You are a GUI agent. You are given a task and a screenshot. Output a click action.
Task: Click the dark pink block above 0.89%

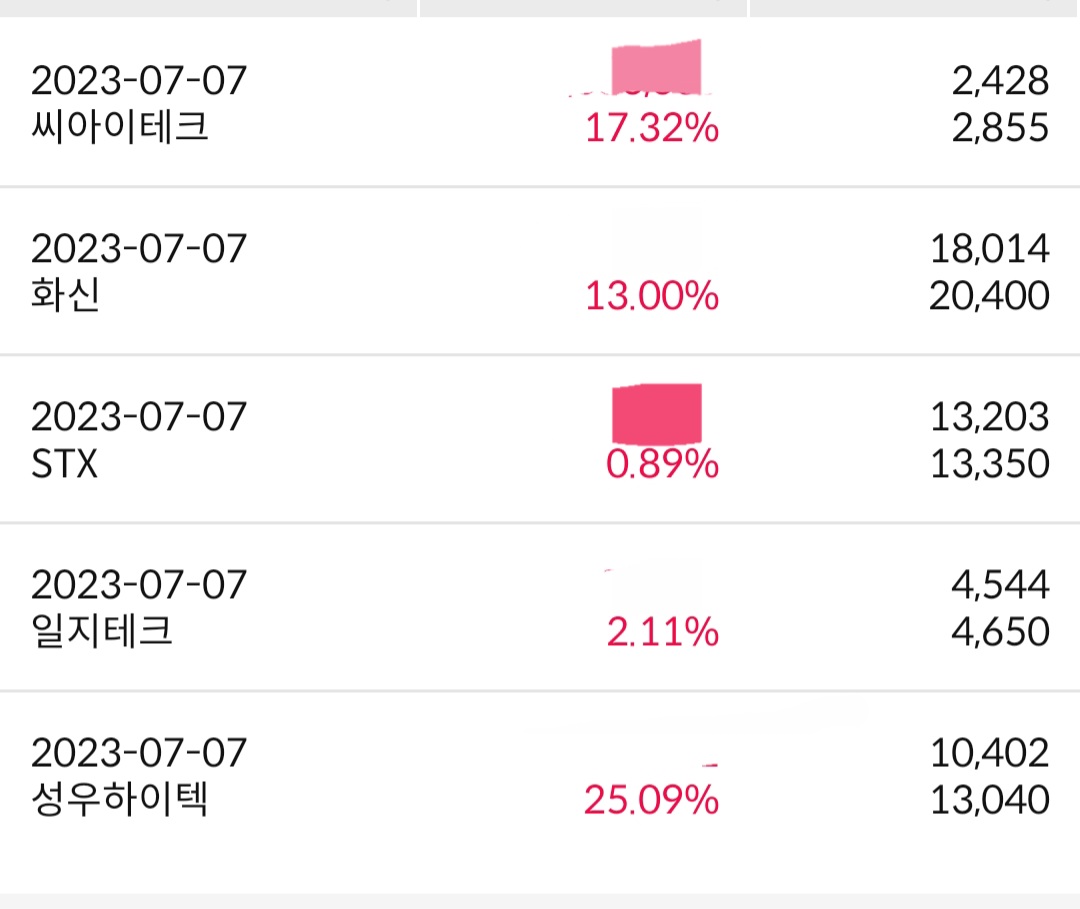(x=656, y=412)
